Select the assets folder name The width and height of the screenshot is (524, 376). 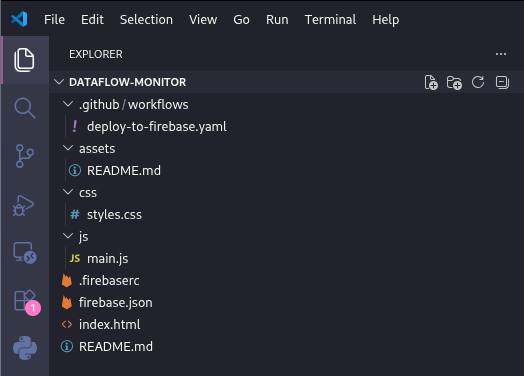[97, 149]
